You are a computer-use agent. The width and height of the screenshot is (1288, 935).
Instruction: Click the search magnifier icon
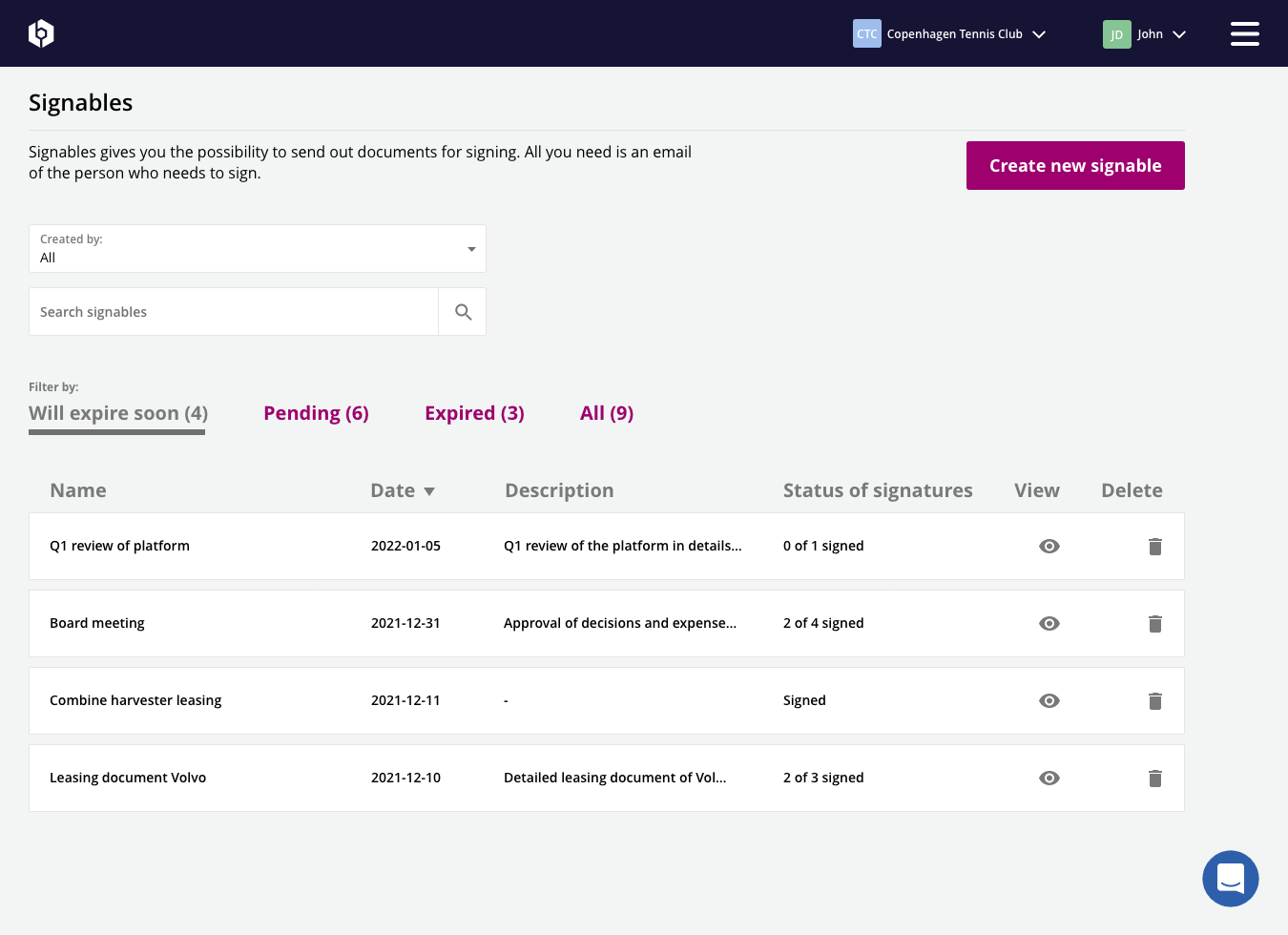463,312
